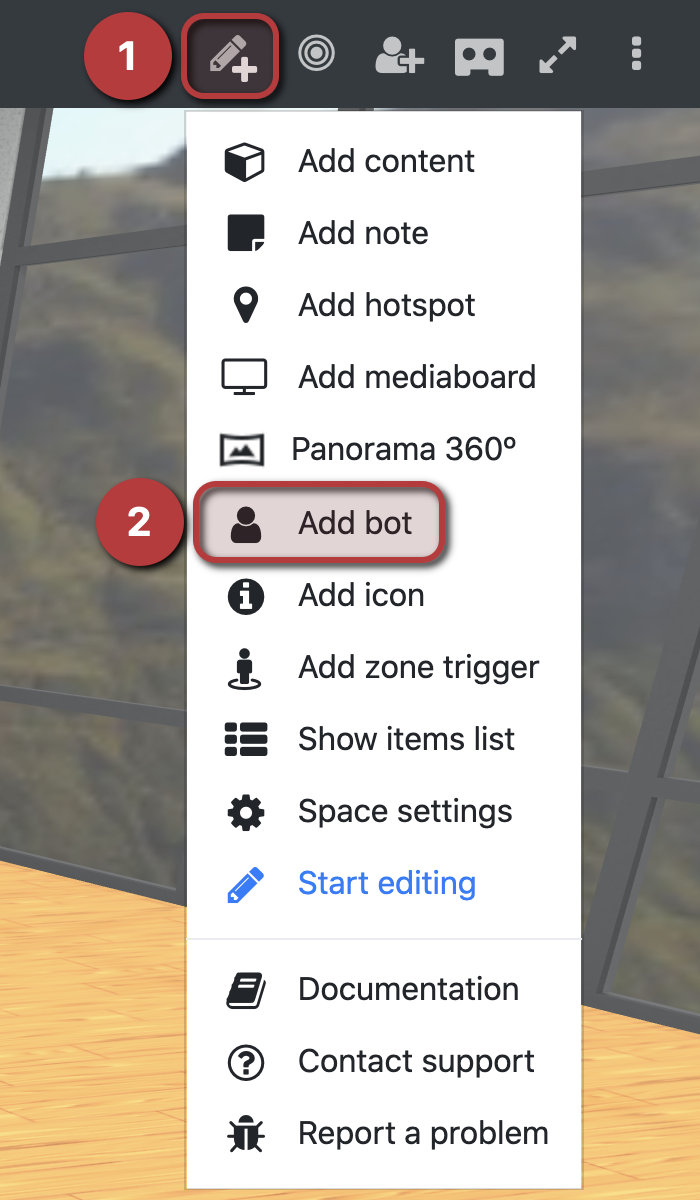This screenshot has width=700, height=1200.
Task: Click the Panorama 360° picture icon
Action: (242, 450)
